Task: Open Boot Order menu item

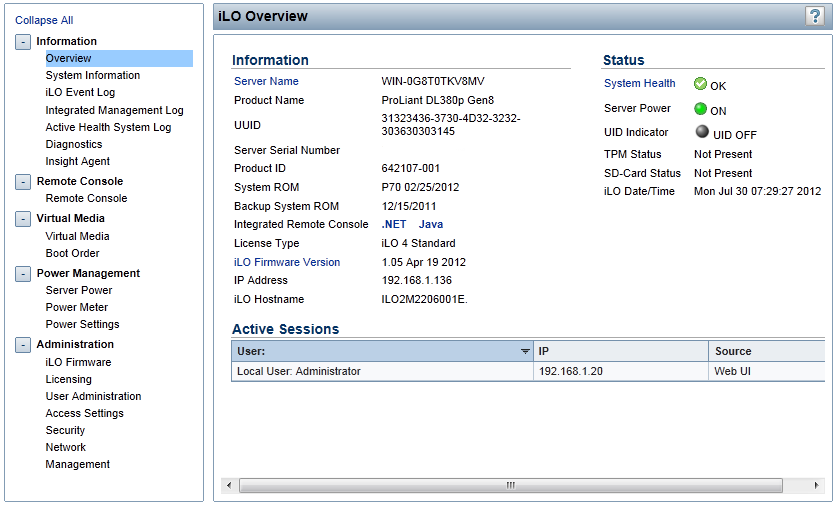Action: (x=73, y=253)
